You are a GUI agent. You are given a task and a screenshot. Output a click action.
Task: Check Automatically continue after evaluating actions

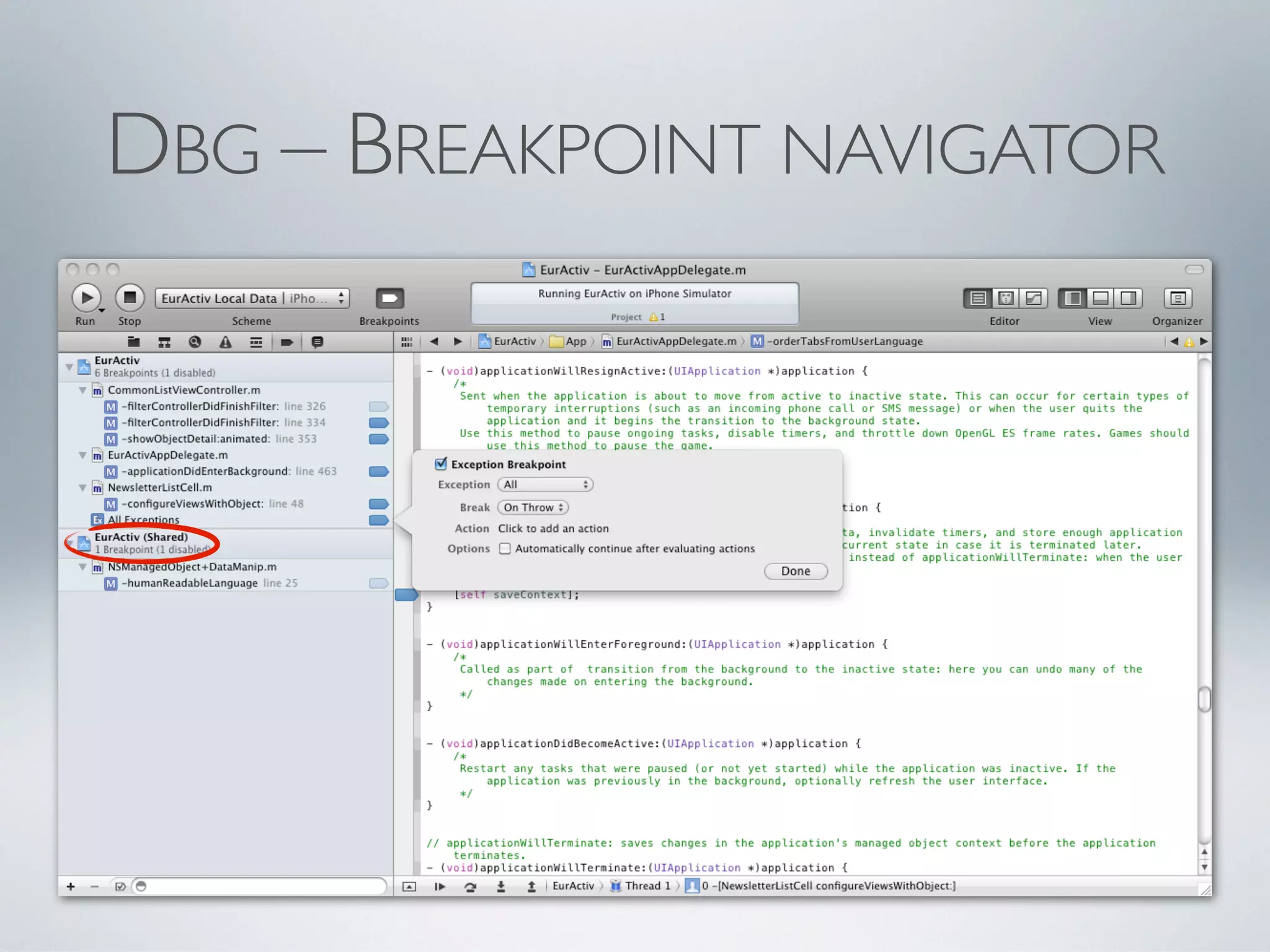pyautogui.click(x=505, y=549)
